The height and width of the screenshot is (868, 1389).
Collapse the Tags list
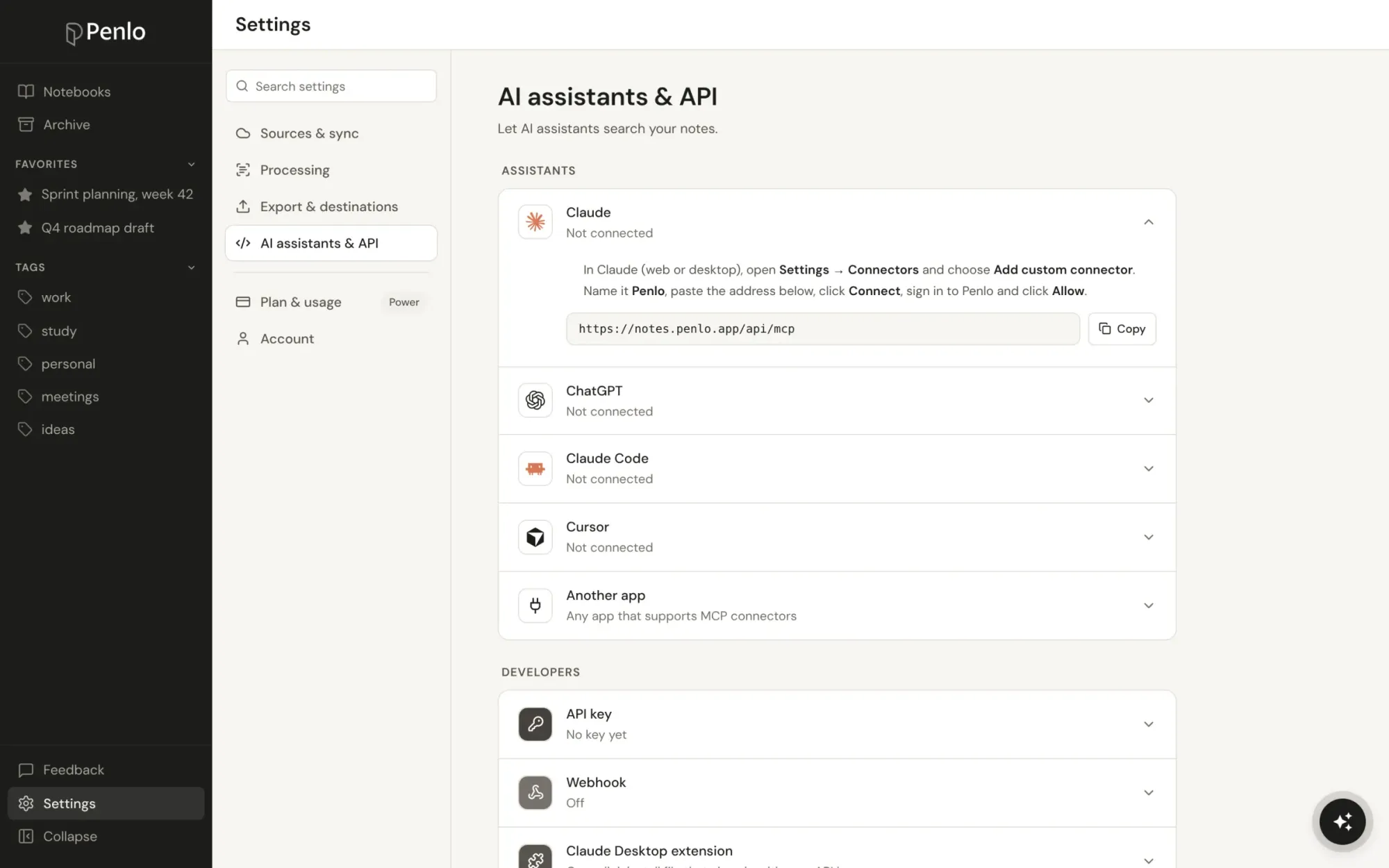point(191,267)
